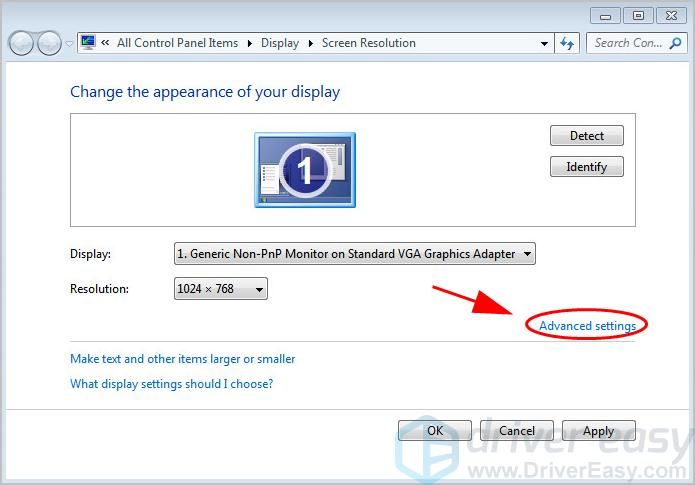695x485 pixels.
Task: Click the Control Panel icon in address bar
Action: point(88,43)
